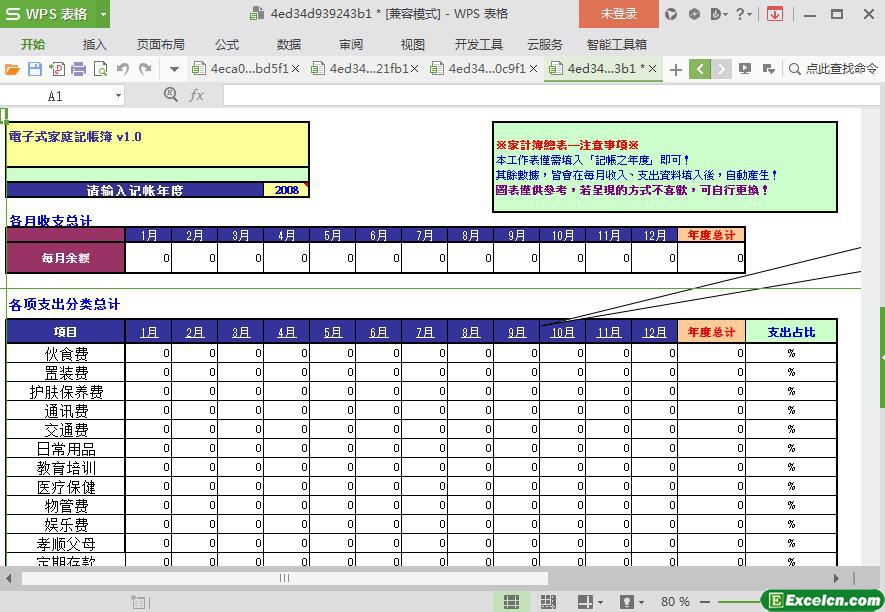Click the undo arrow icon

123,69
